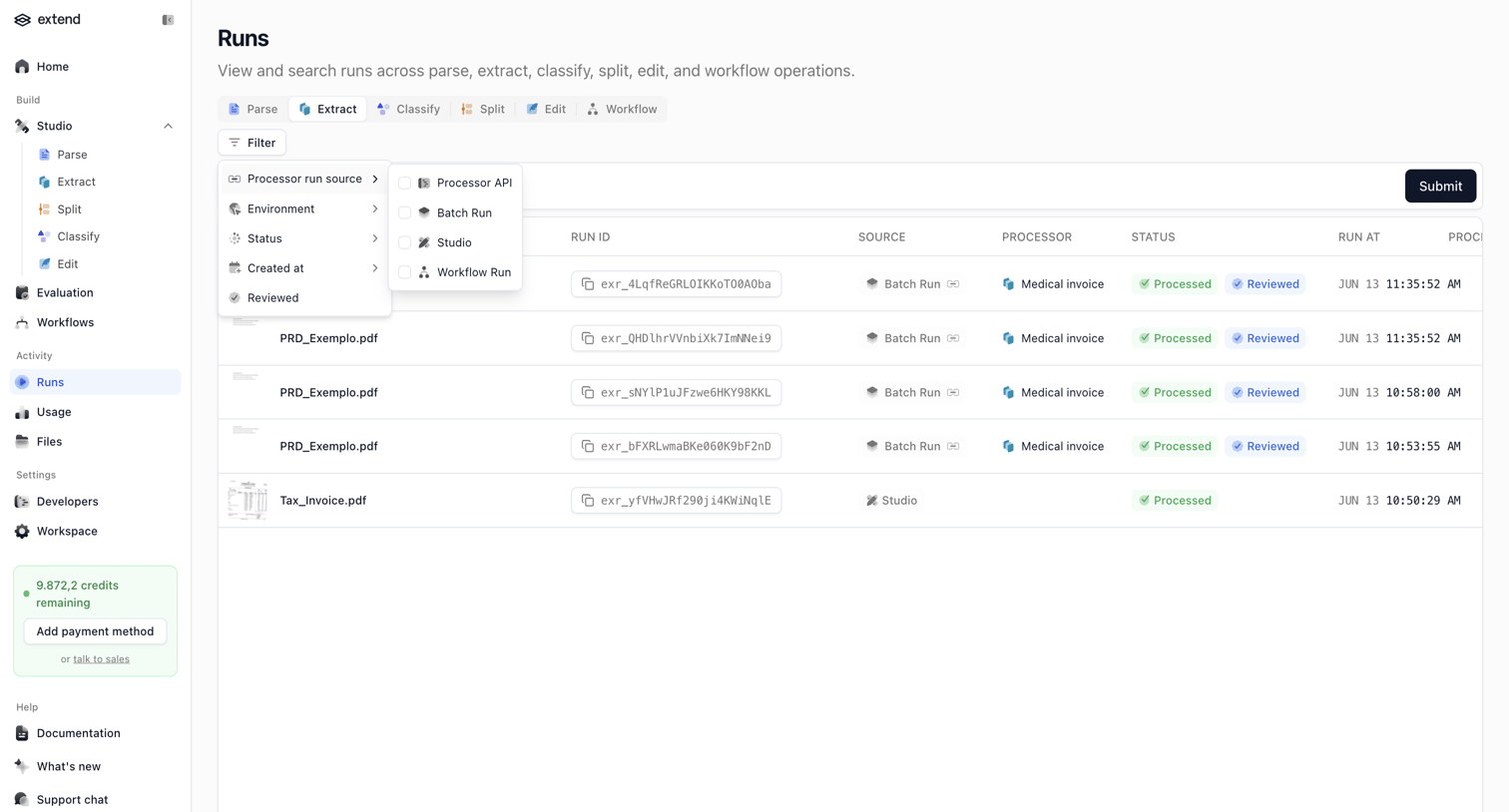Copy run ID exr_4LqfReGRLOIKKoT0AOba via its copy icon
Screen dimensions: 1509x812
point(588,284)
